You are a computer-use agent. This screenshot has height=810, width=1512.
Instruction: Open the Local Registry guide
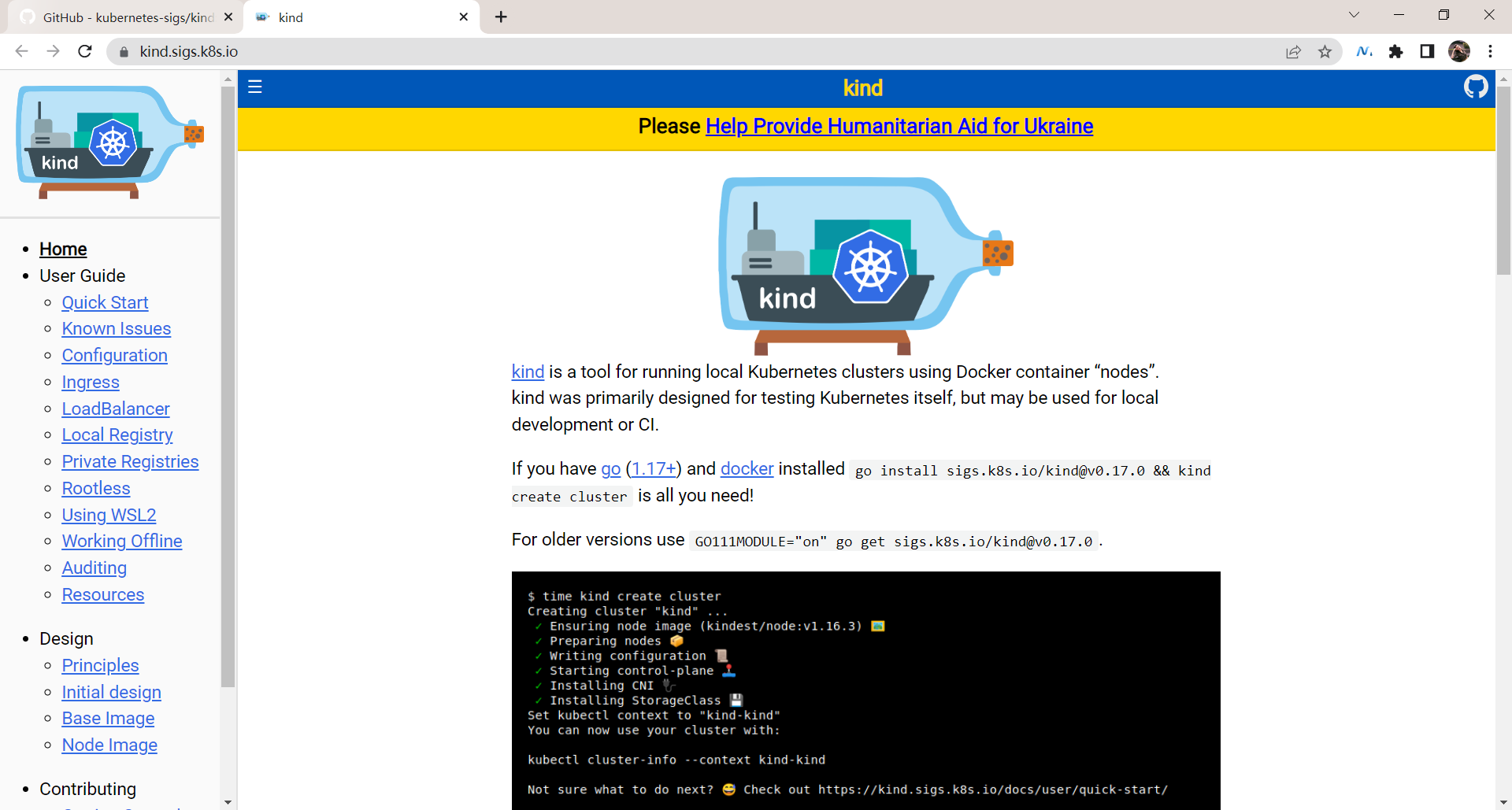[117, 435]
